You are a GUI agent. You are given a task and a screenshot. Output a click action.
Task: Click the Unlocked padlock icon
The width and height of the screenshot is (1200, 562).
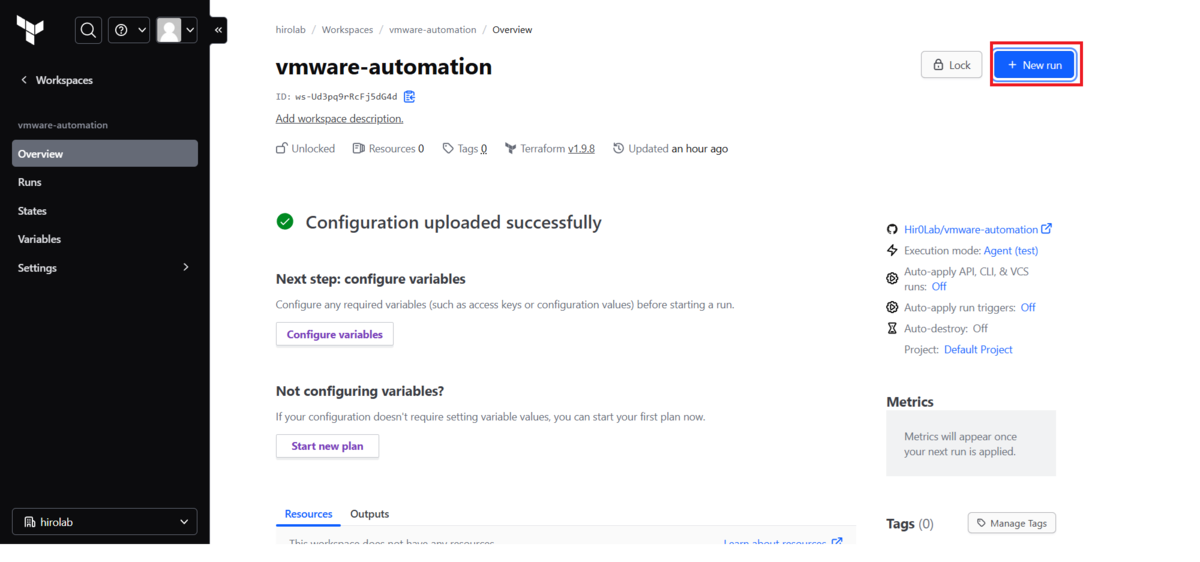click(282, 149)
